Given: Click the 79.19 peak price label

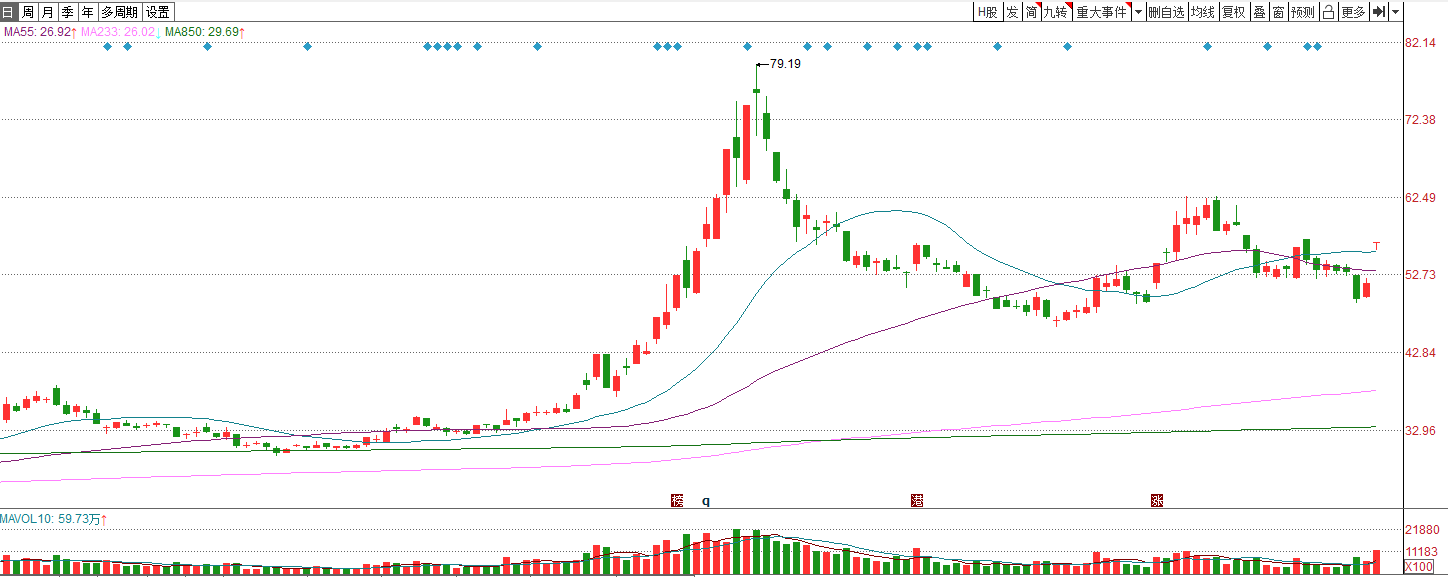Looking at the screenshot, I should point(785,63).
